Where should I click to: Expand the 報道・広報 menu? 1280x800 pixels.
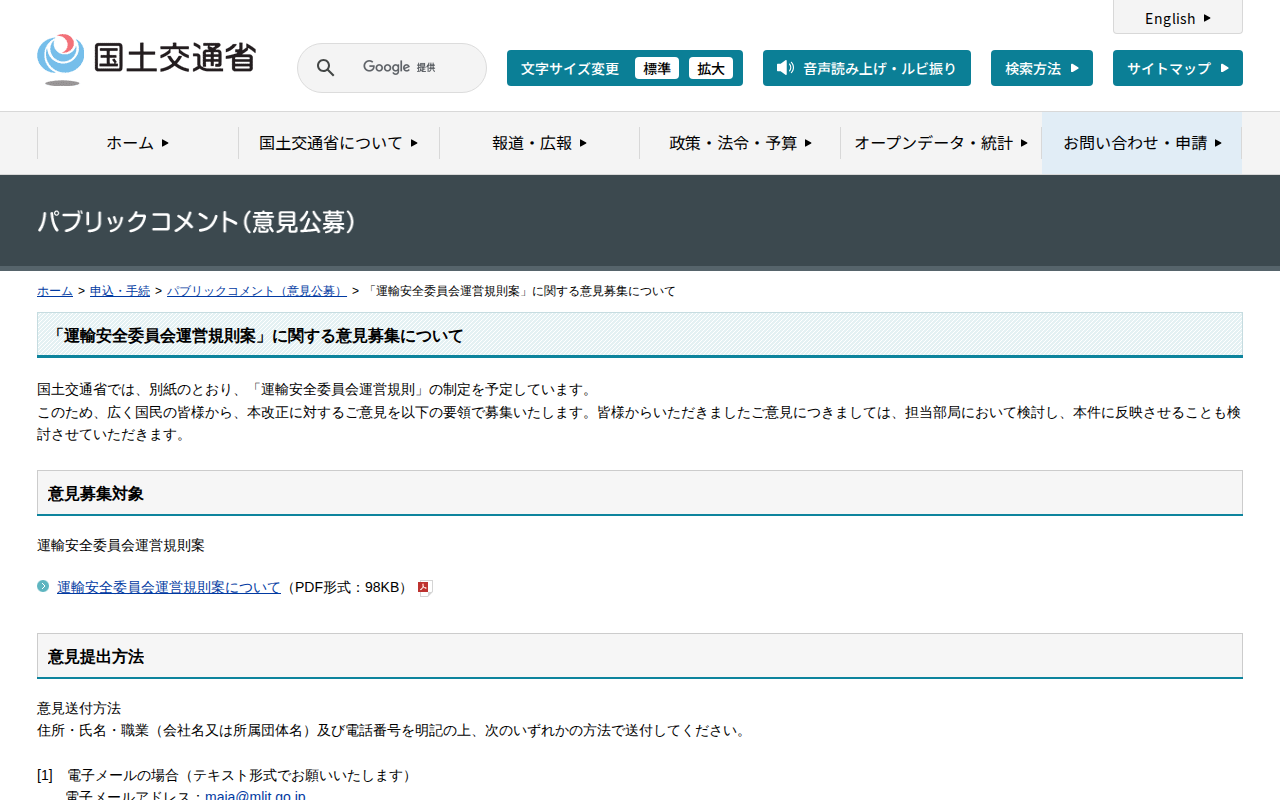pyautogui.click(x=539, y=143)
